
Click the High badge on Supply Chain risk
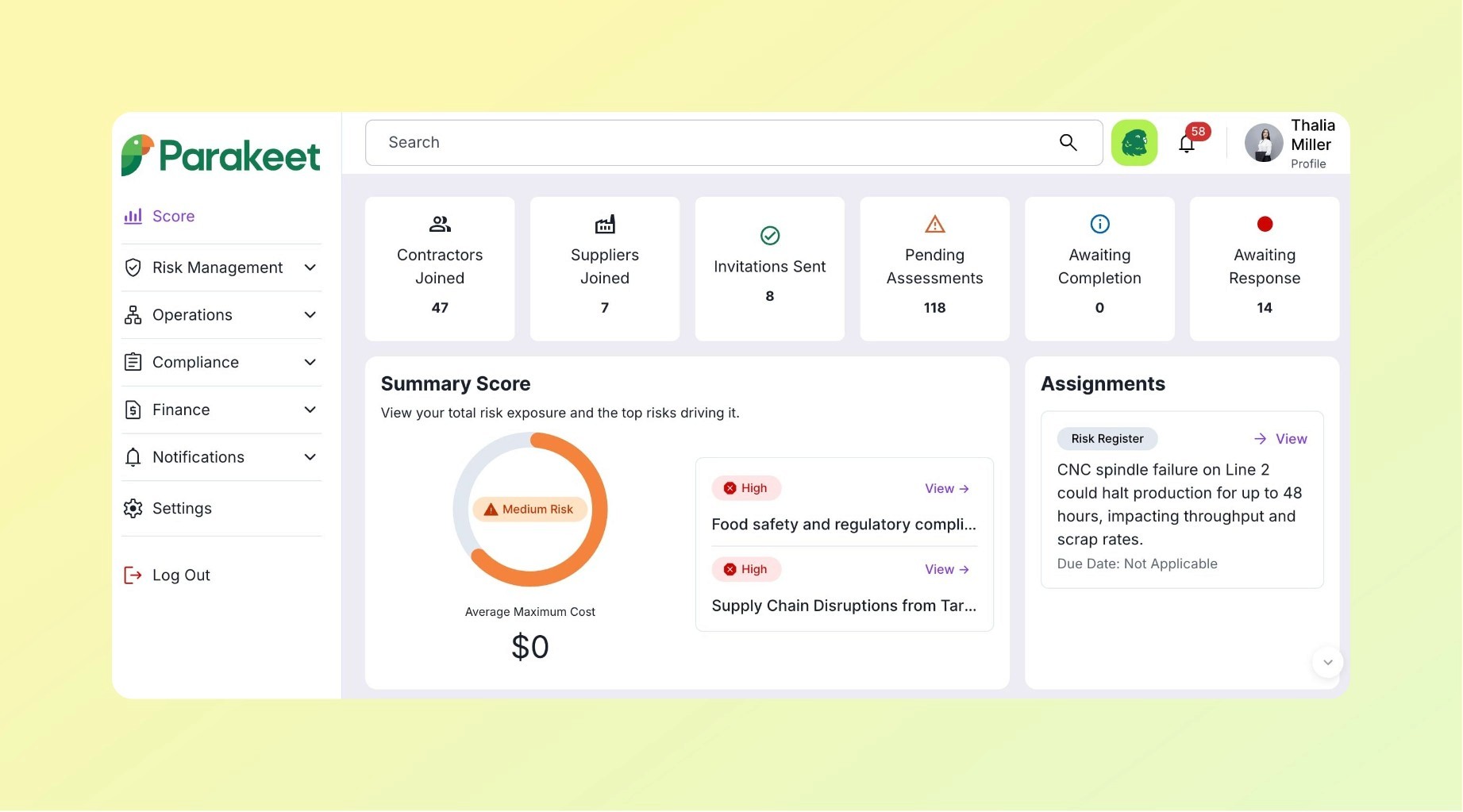coord(745,569)
